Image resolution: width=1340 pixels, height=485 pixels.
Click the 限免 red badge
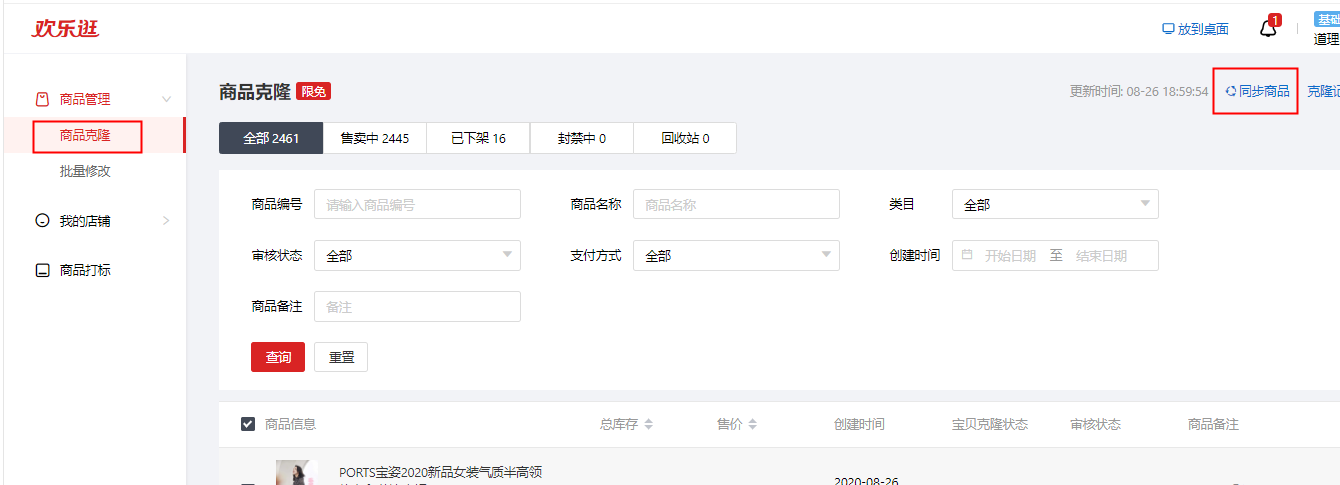313,91
